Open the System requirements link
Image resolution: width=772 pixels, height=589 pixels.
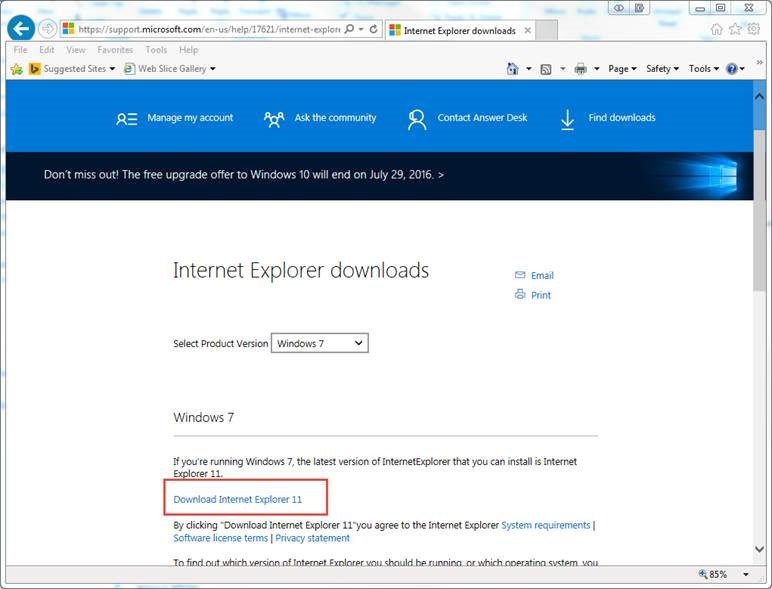546,525
